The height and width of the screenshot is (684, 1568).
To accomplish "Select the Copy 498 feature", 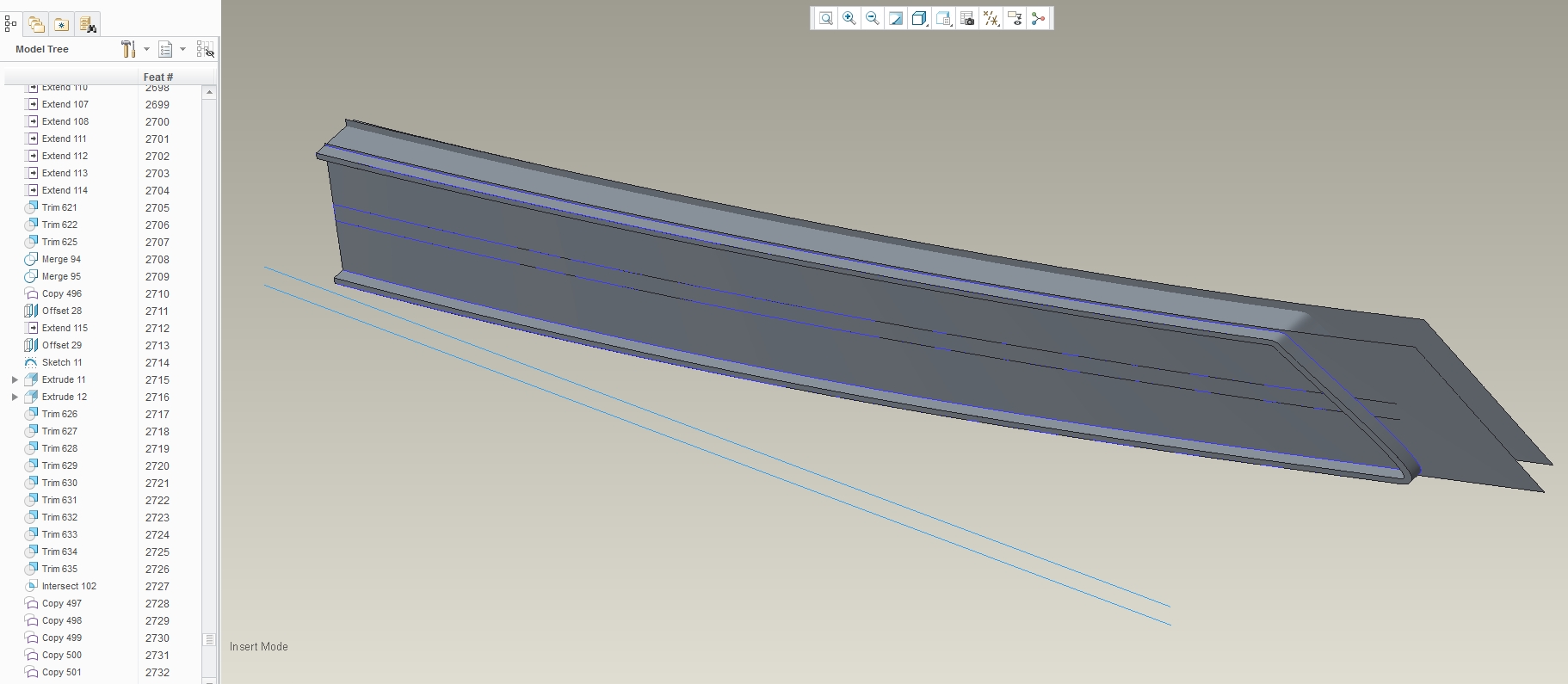I will (62, 620).
